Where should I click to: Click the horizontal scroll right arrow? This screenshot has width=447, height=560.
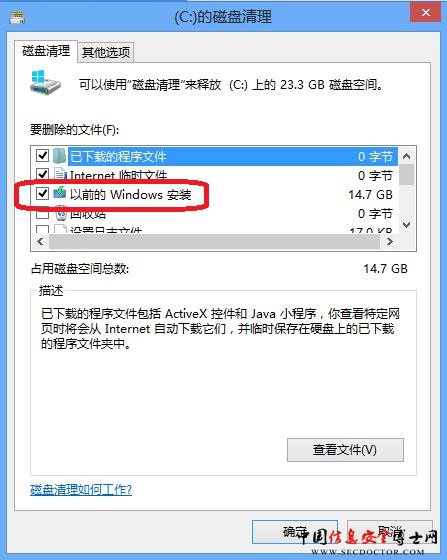point(390,242)
